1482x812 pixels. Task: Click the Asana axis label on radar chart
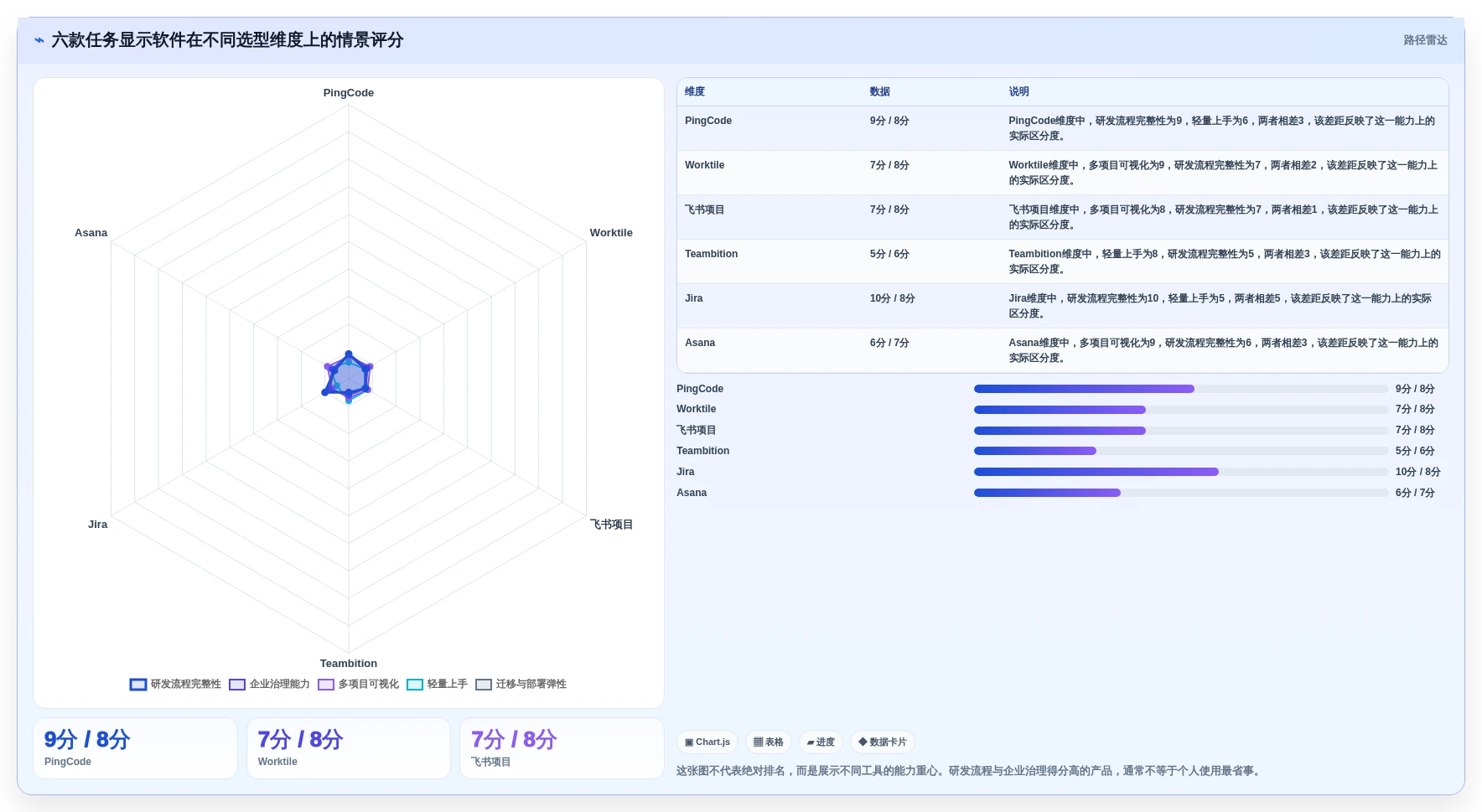pos(91,233)
